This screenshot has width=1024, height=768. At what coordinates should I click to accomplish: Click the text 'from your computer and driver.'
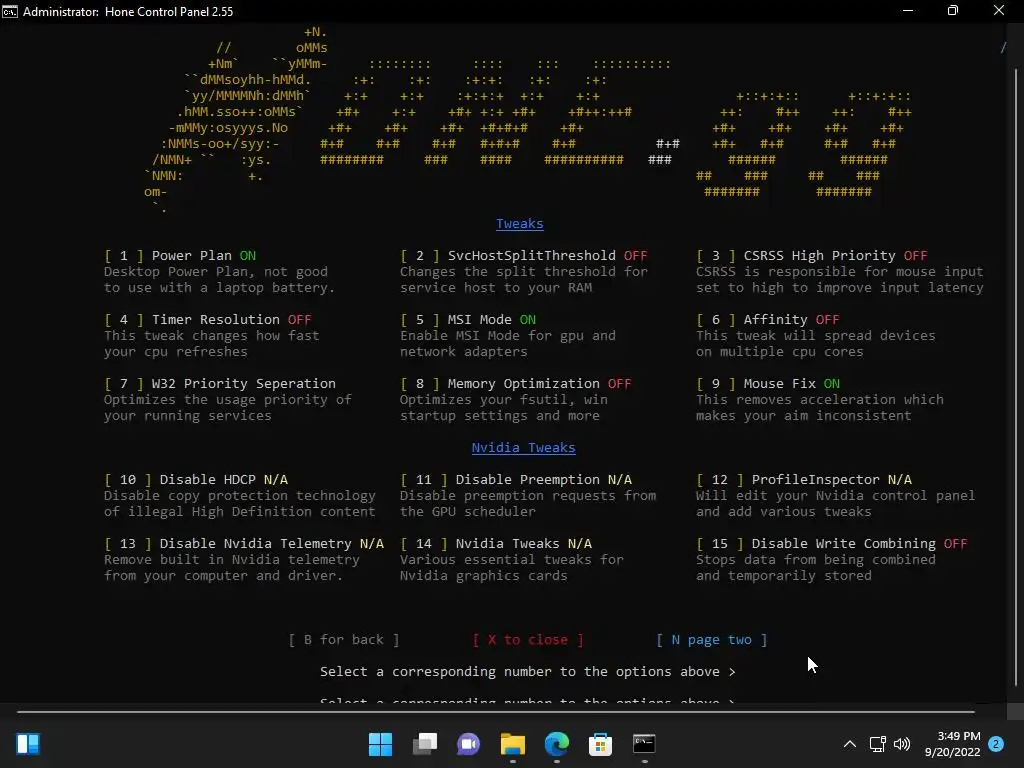[x=223, y=575]
